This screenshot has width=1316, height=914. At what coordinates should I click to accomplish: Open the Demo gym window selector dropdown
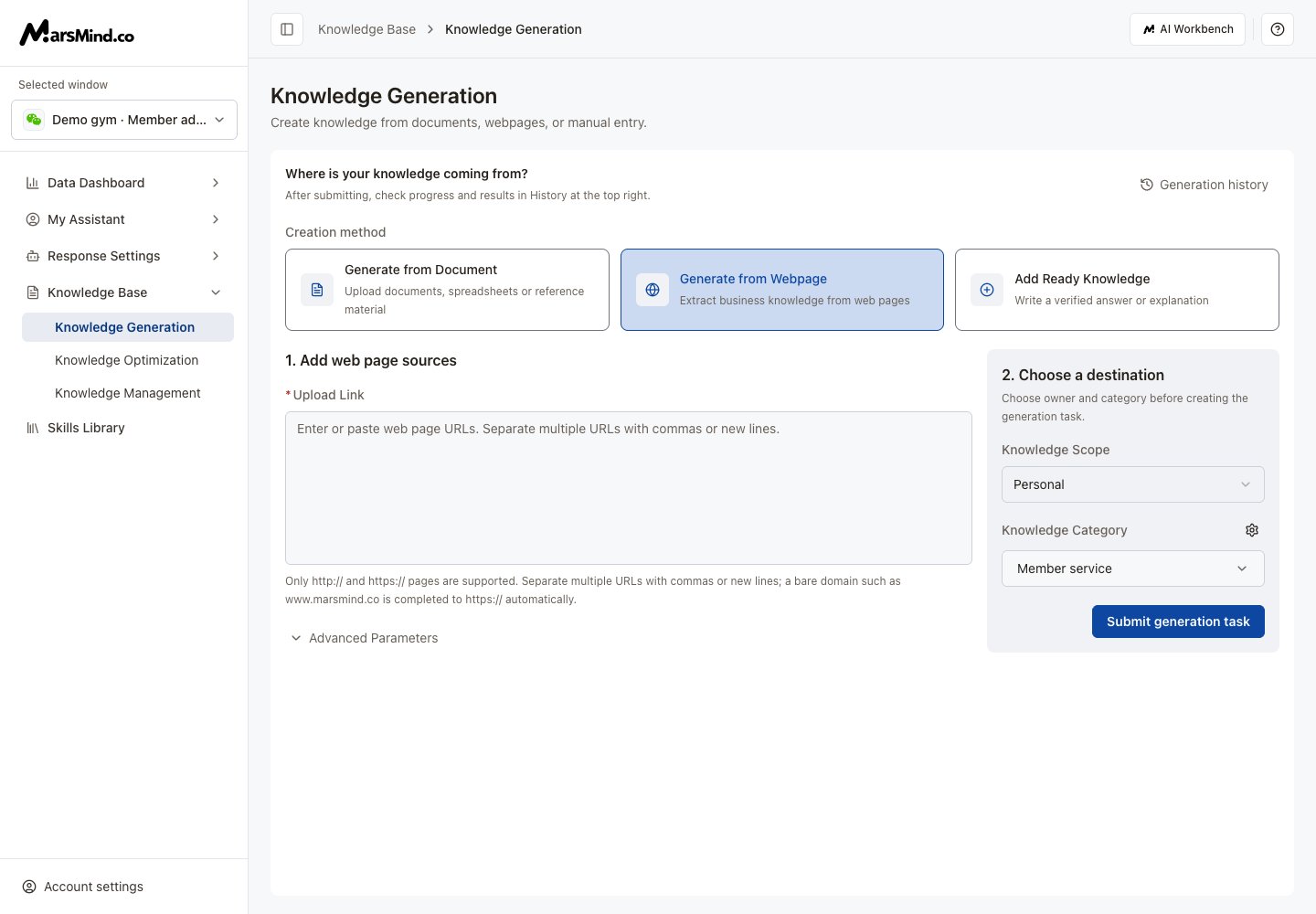click(124, 120)
